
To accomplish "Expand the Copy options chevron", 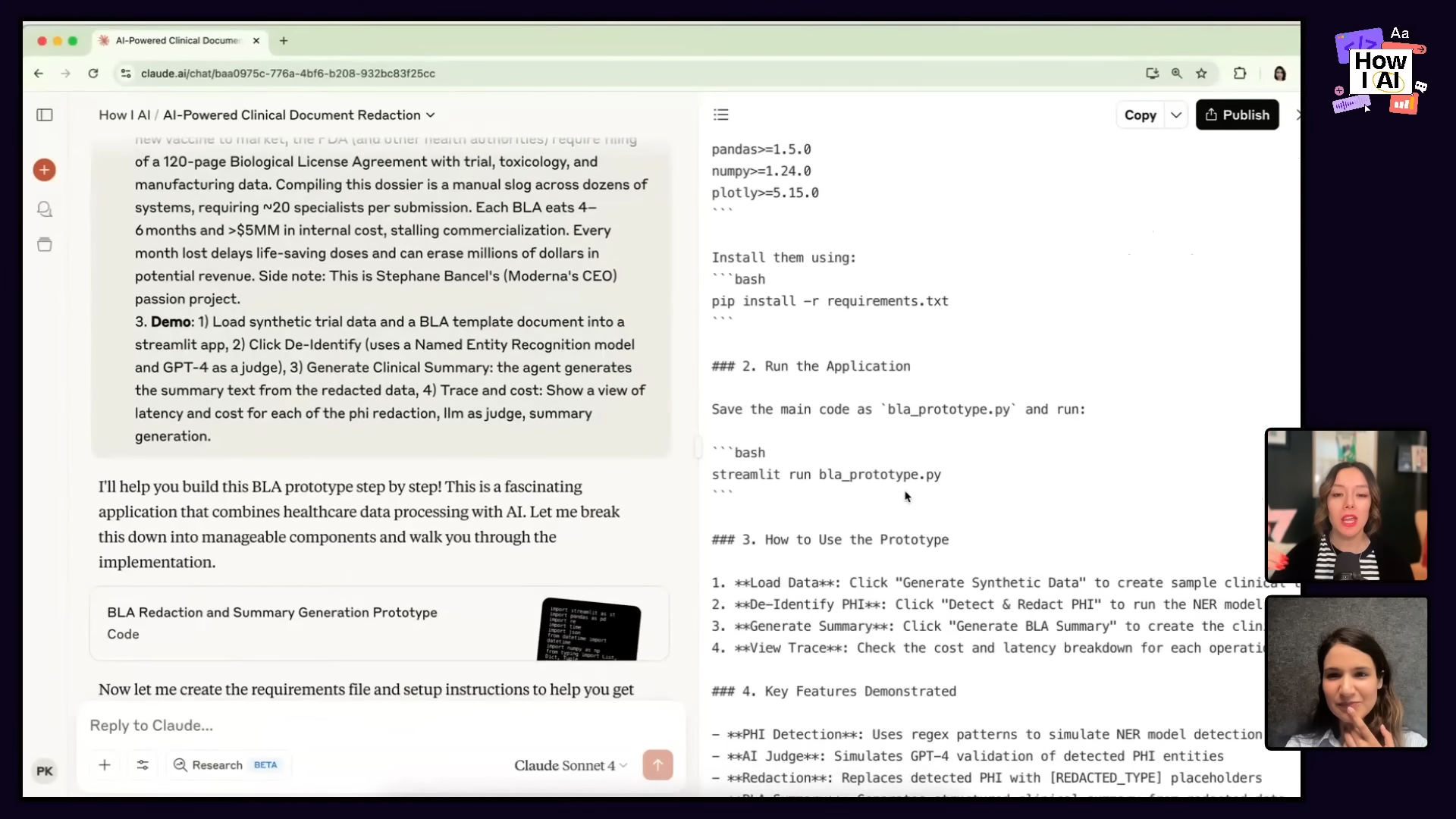I will click(1176, 115).
